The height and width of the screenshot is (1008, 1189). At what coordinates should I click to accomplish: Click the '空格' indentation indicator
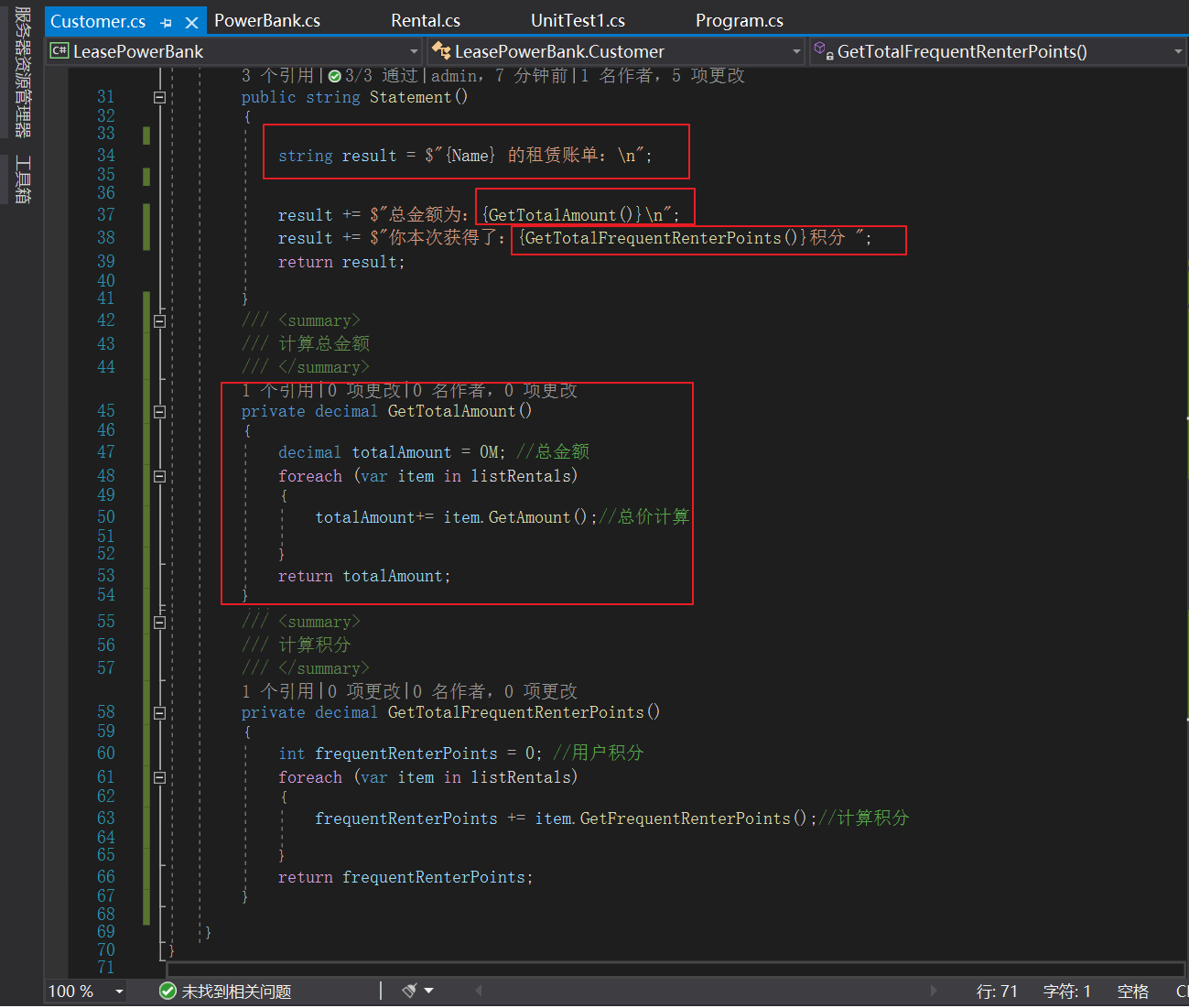[x=1133, y=992]
